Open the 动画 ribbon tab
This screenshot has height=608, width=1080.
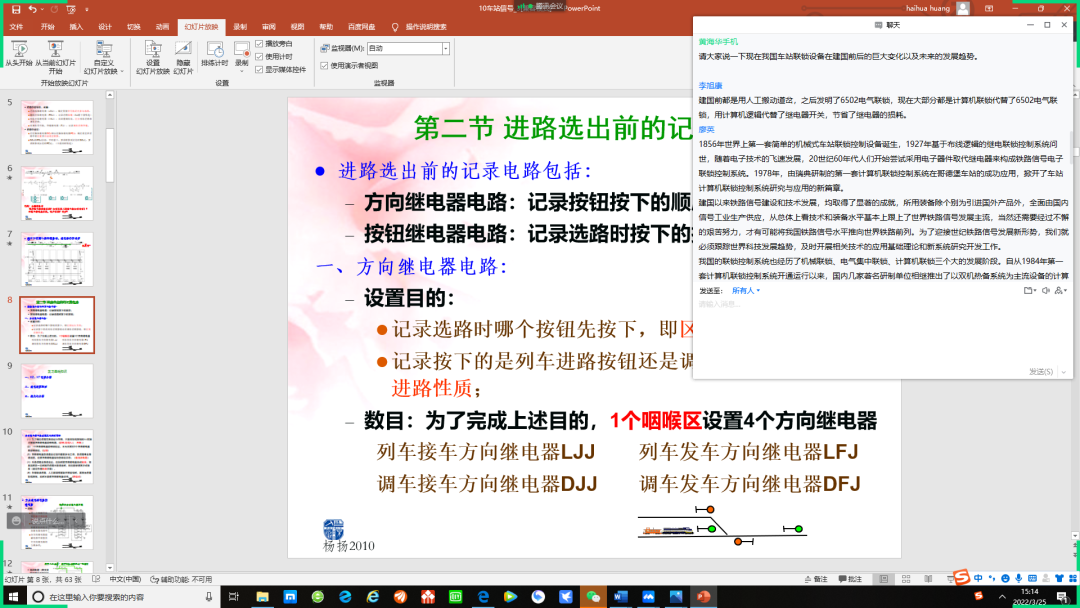click(162, 27)
